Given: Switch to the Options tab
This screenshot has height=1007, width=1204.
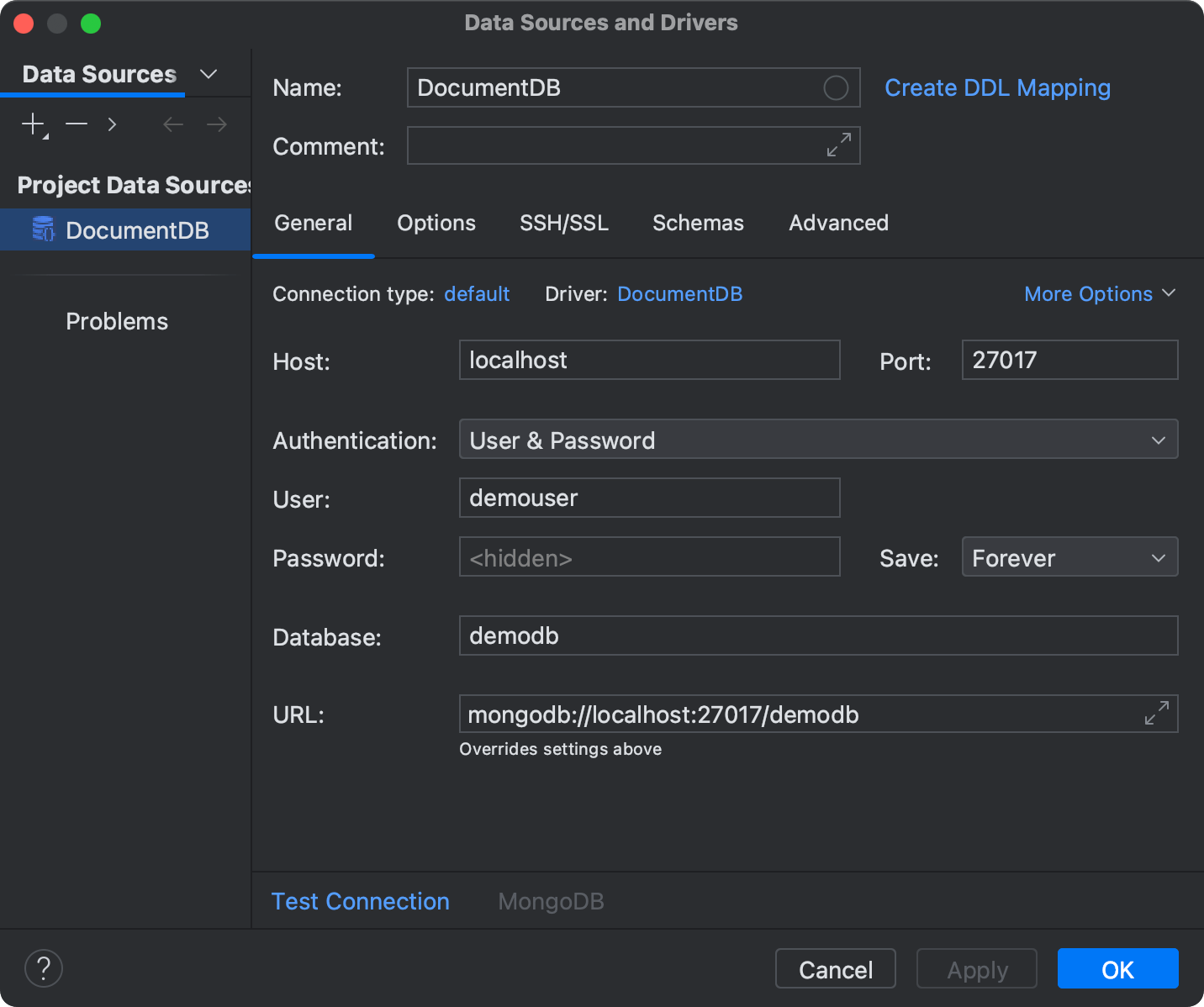Looking at the screenshot, I should point(436,223).
